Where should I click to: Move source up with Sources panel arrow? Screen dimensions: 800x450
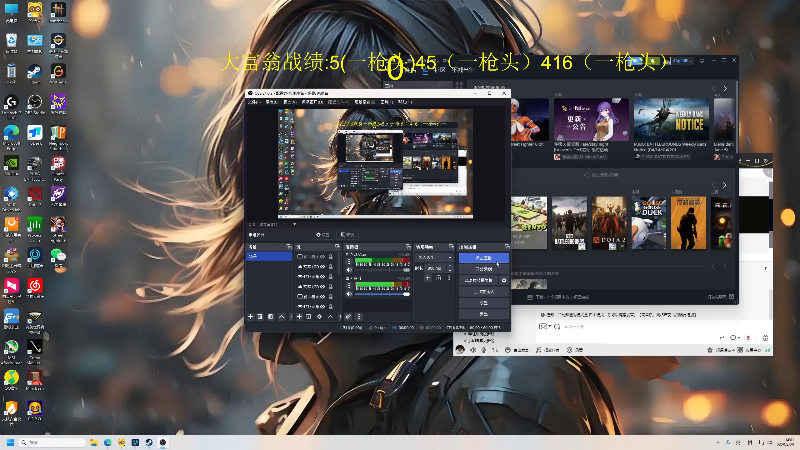click(x=330, y=317)
